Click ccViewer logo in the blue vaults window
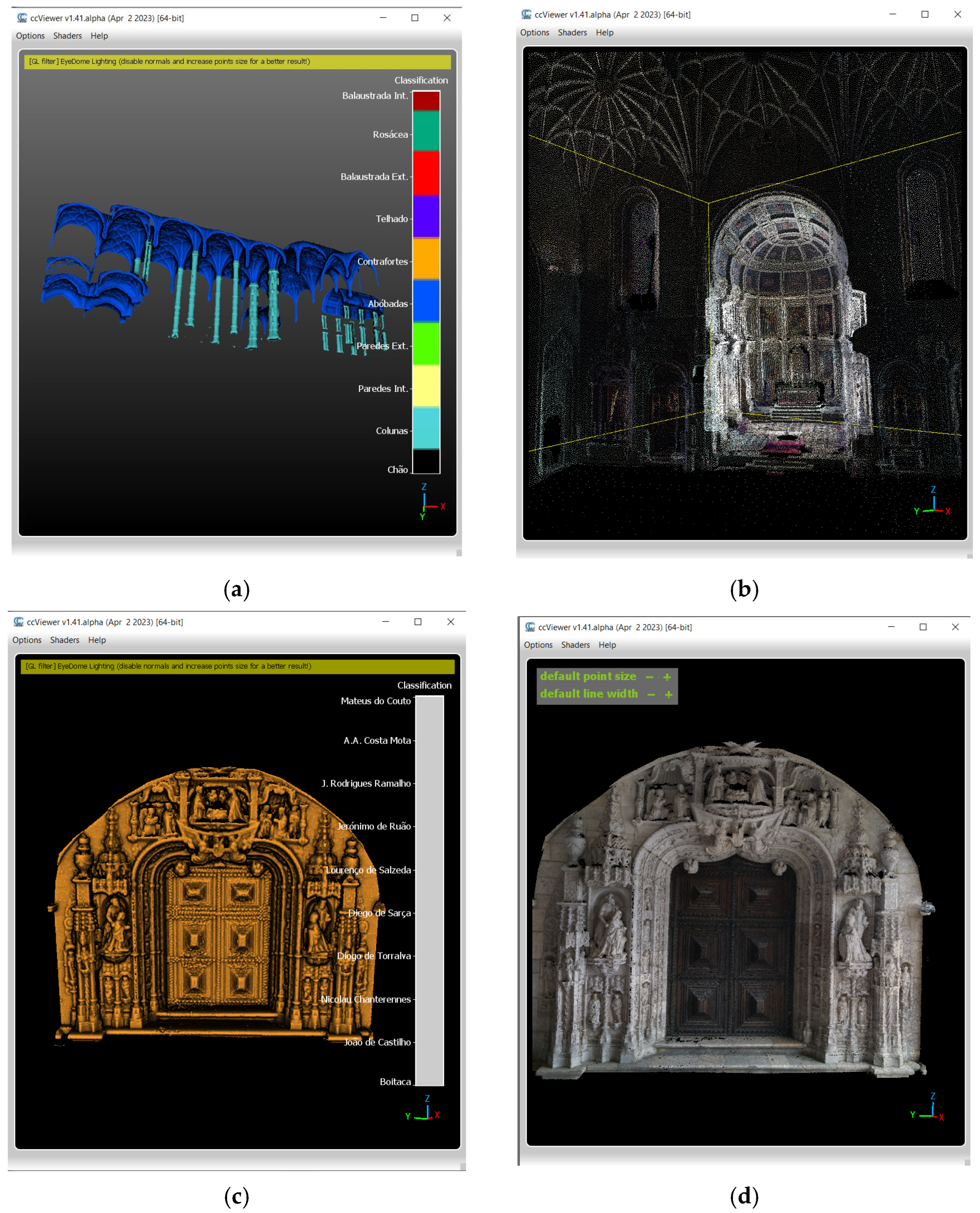Image resolution: width=980 pixels, height=1213 pixels. [22, 18]
